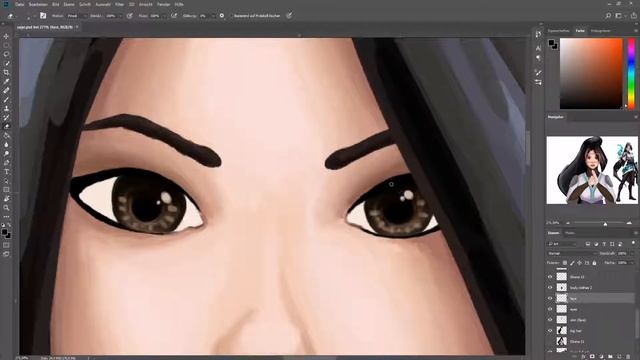640x360 pixels.
Task: Click the foreground color swatch in toolbox
Action: pyautogui.click(x=4, y=232)
